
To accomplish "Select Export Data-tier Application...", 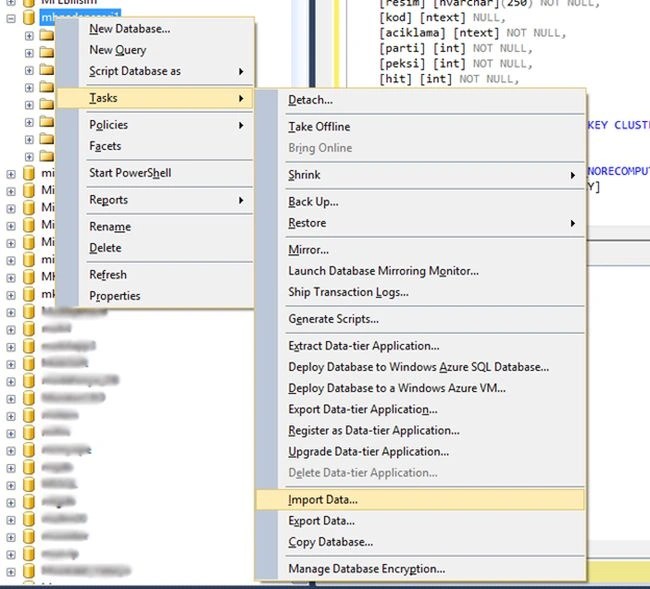I will (420, 410).
